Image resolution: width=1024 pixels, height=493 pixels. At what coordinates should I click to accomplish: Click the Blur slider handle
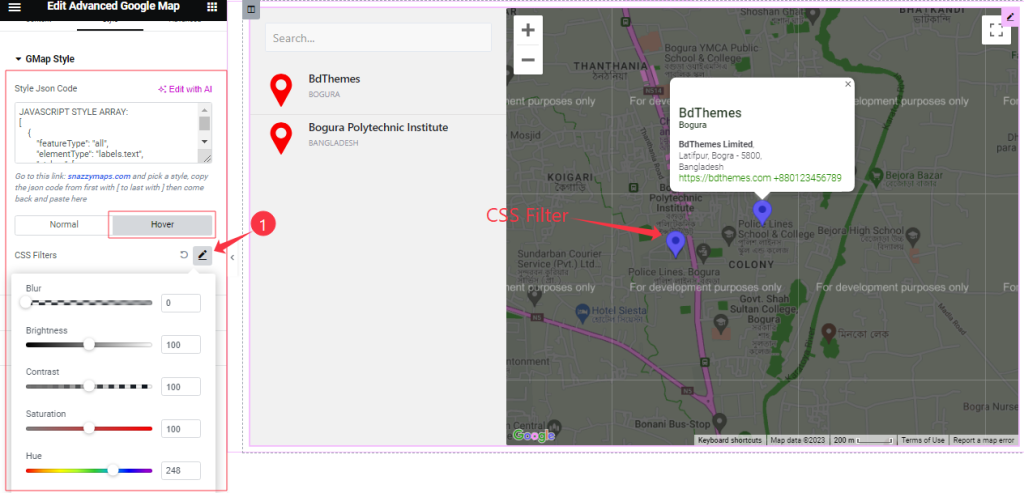(x=25, y=302)
